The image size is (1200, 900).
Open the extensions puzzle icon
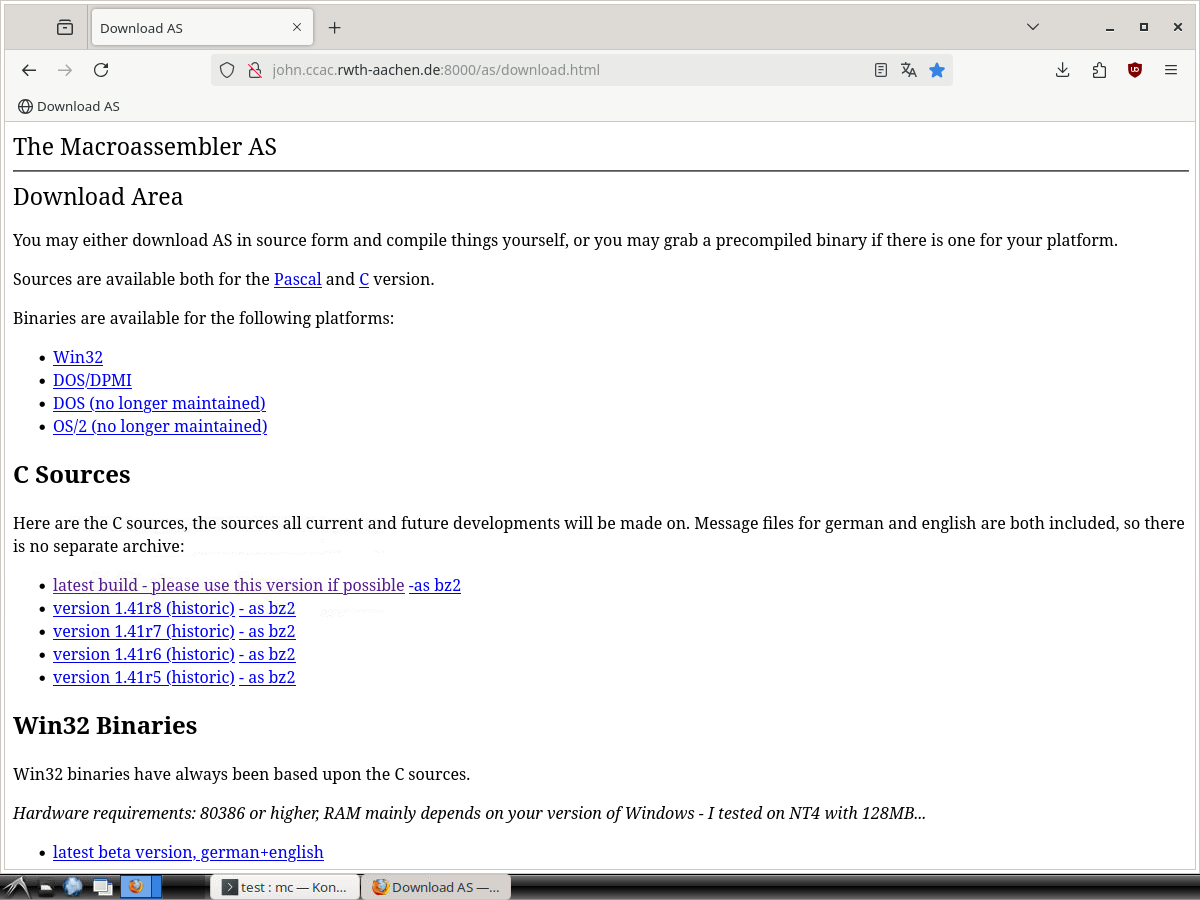pyautogui.click(x=1099, y=70)
